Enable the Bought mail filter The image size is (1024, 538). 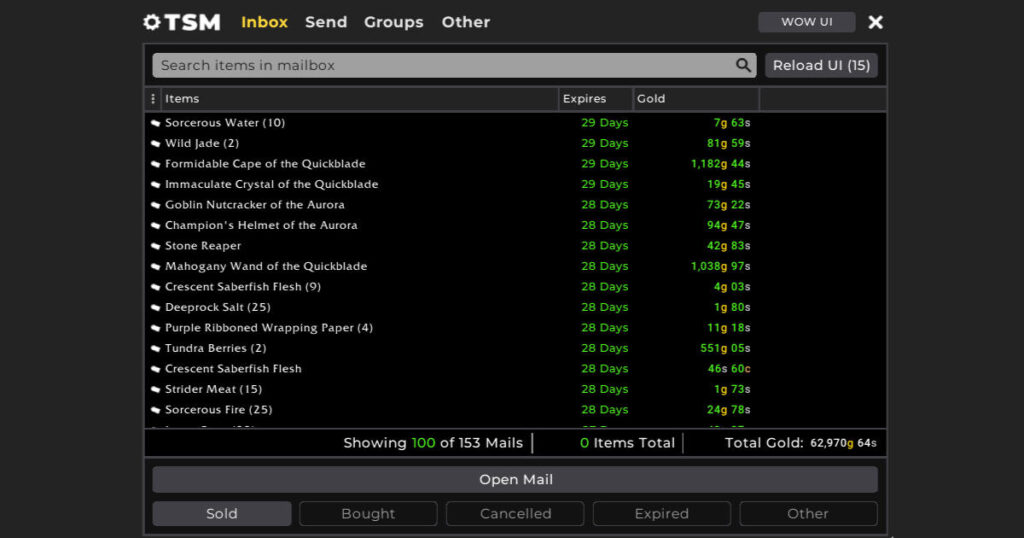pyautogui.click(x=368, y=513)
